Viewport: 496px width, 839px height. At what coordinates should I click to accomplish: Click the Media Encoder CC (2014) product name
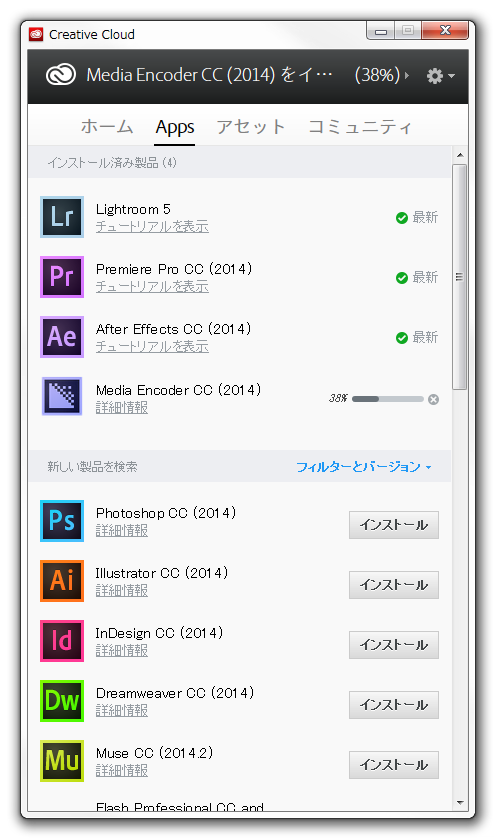click(x=178, y=390)
